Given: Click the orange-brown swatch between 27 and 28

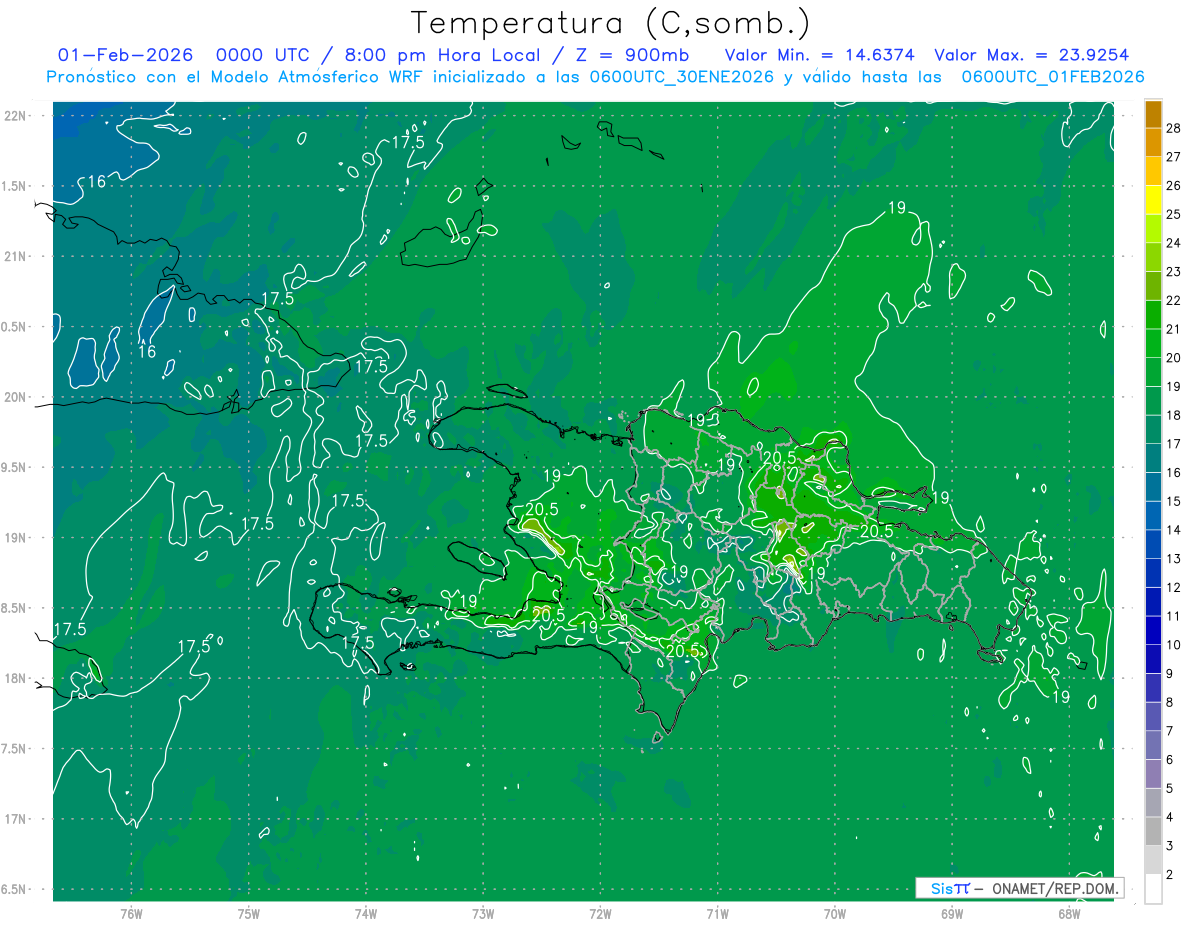Looking at the screenshot, I should (x=1153, y=142).
